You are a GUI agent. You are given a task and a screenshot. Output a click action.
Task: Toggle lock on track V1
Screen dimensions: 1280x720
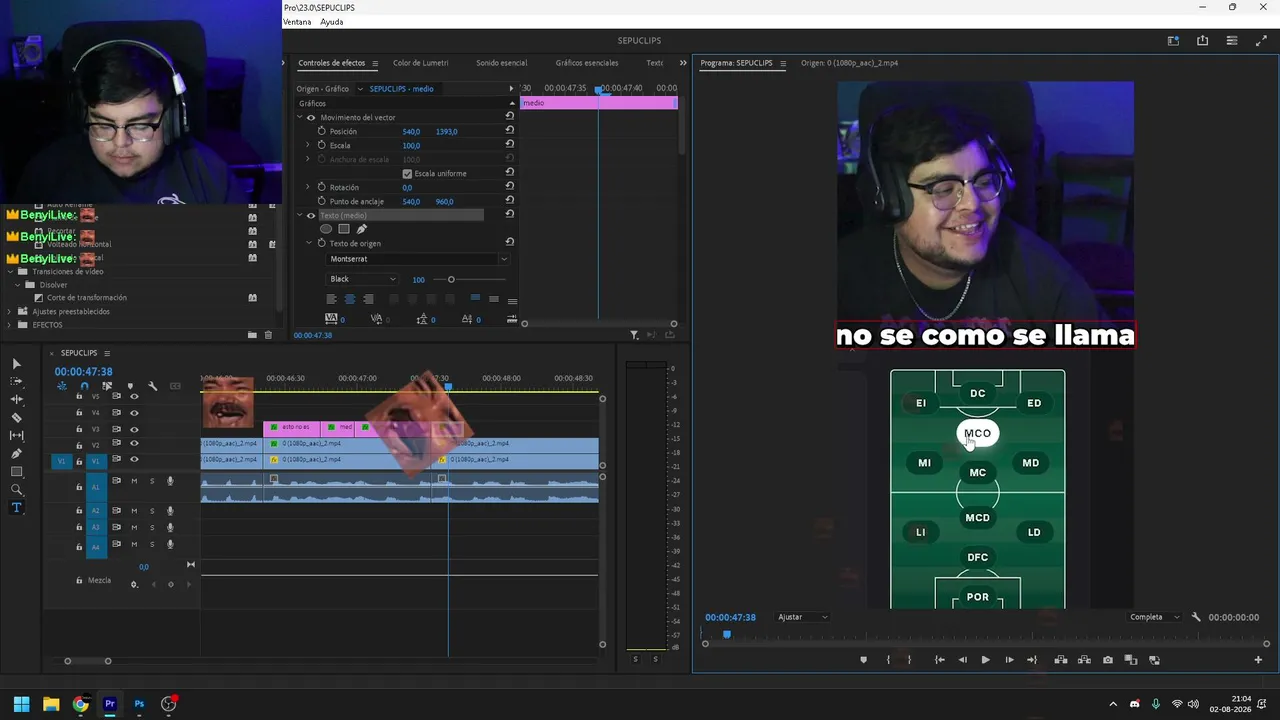(79, 460)
